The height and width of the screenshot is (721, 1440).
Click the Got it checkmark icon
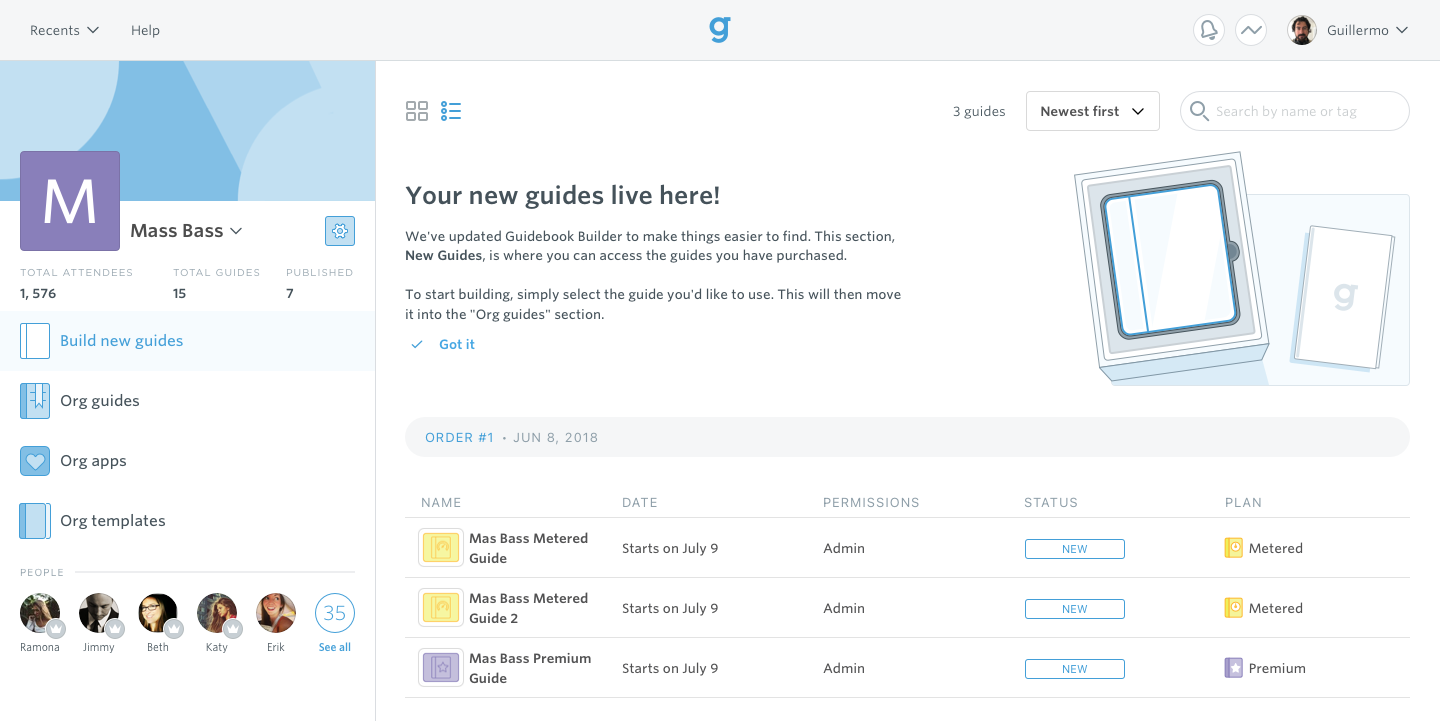[417, 344]
